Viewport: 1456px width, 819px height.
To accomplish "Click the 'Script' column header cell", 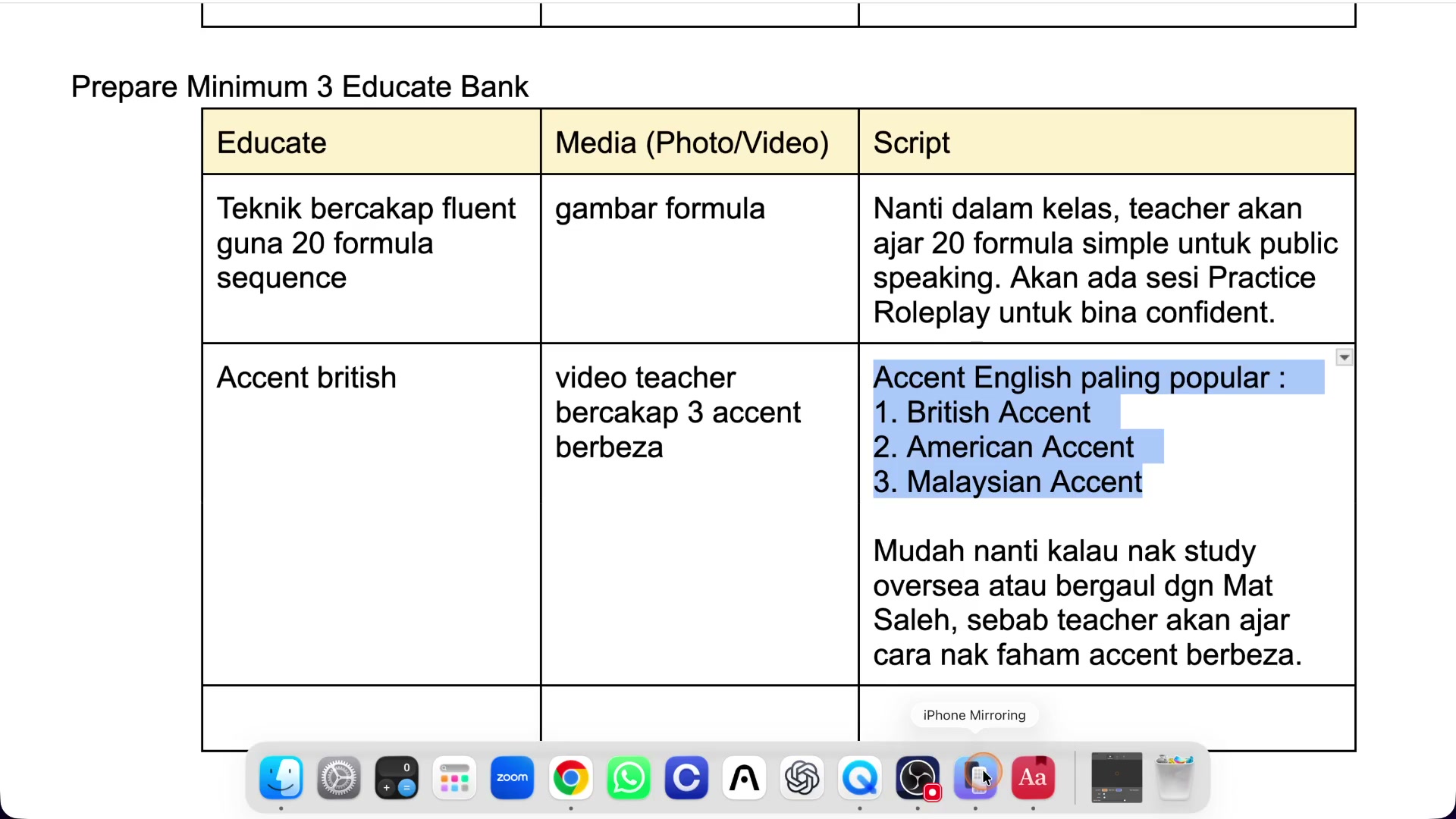I will (x=1107, y=142).
